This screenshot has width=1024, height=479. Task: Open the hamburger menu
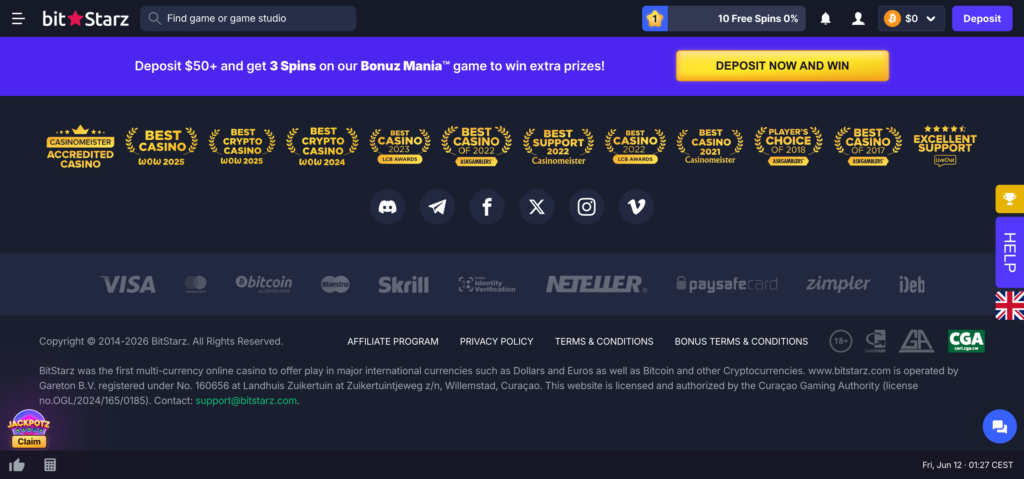[x=18, y=19]
